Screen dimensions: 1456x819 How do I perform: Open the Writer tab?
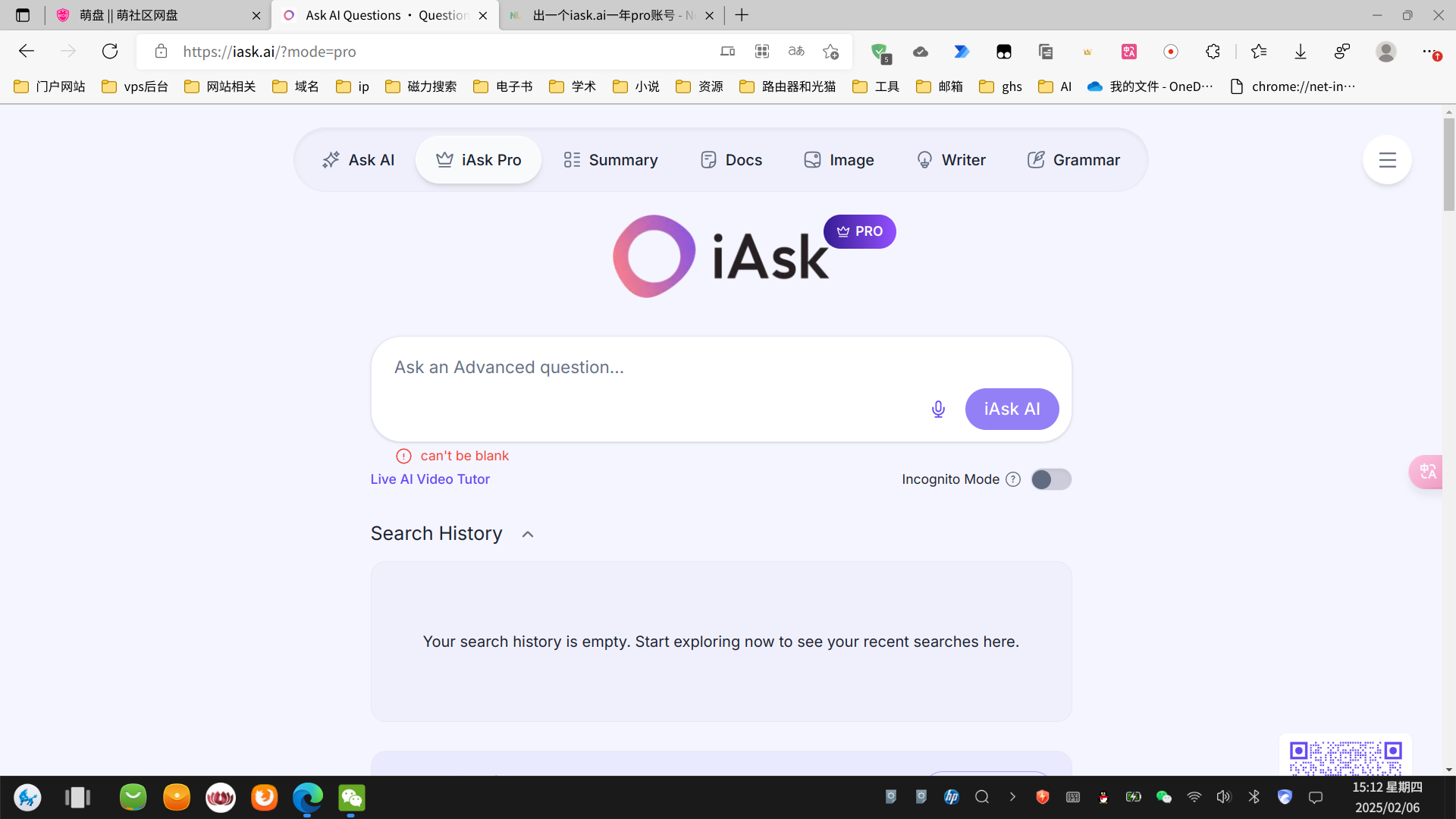951,160
